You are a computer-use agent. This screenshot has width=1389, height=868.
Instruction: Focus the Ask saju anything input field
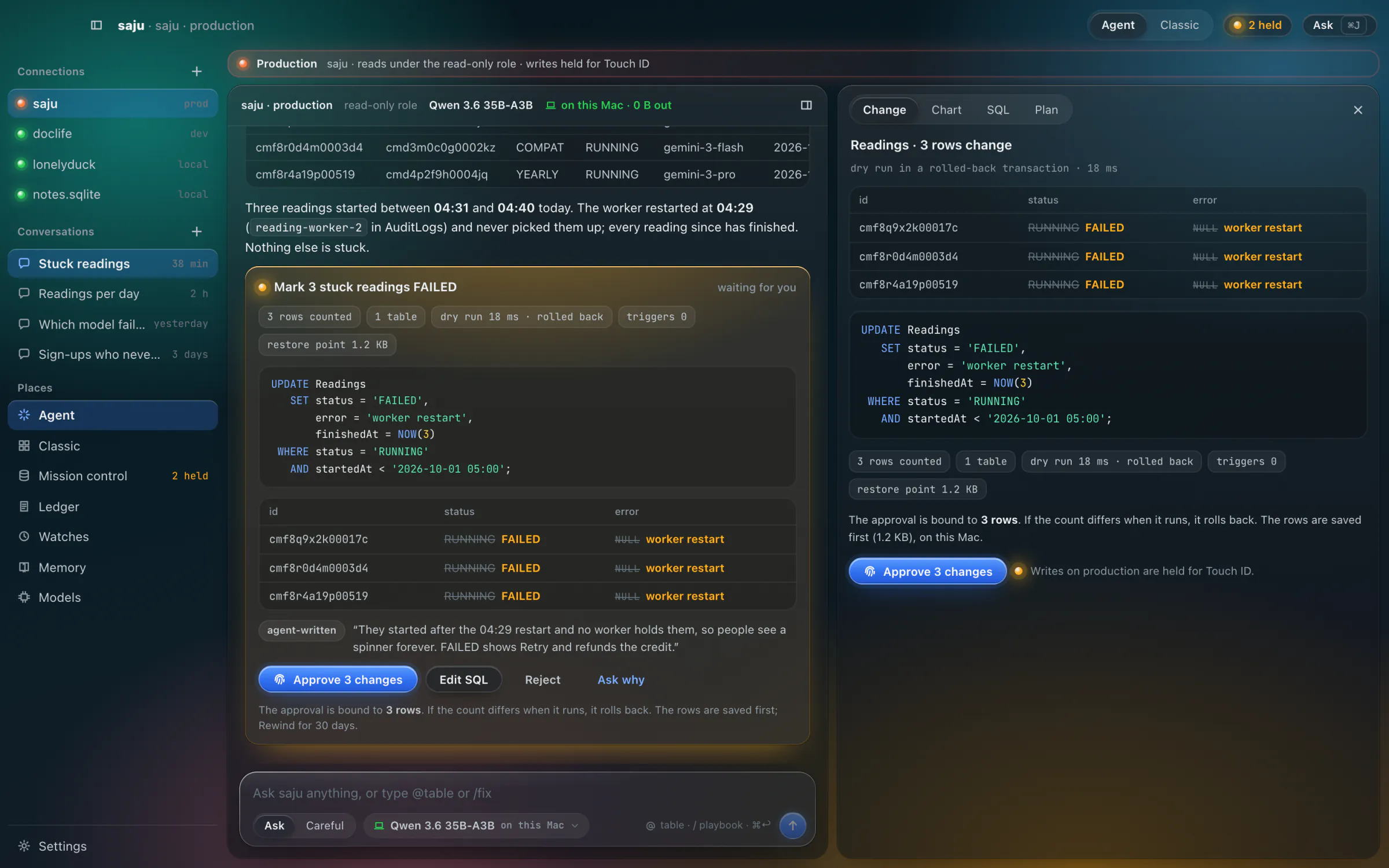click(527, 793)
